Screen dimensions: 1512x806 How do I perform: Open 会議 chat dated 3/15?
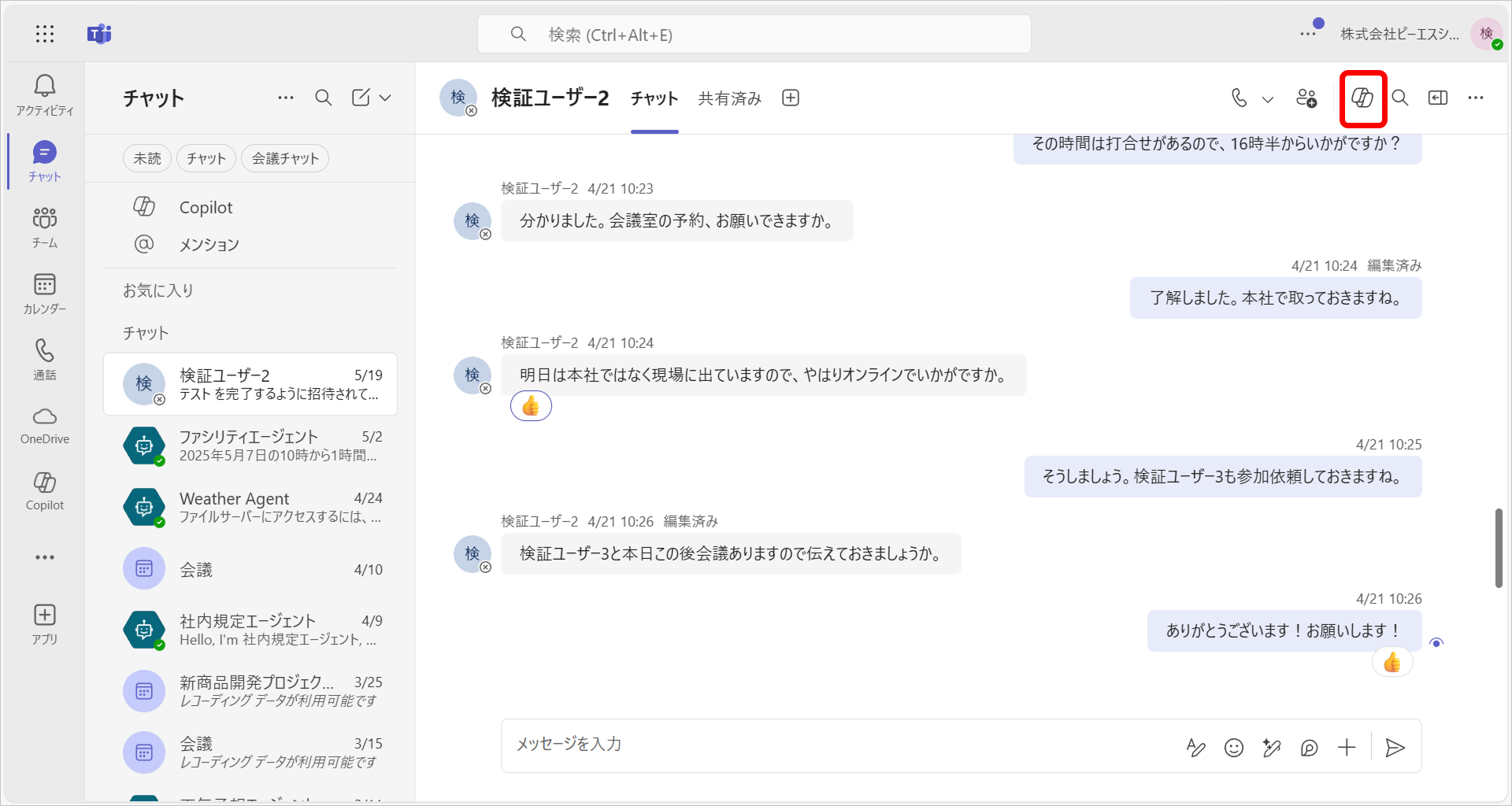[250, 752]
